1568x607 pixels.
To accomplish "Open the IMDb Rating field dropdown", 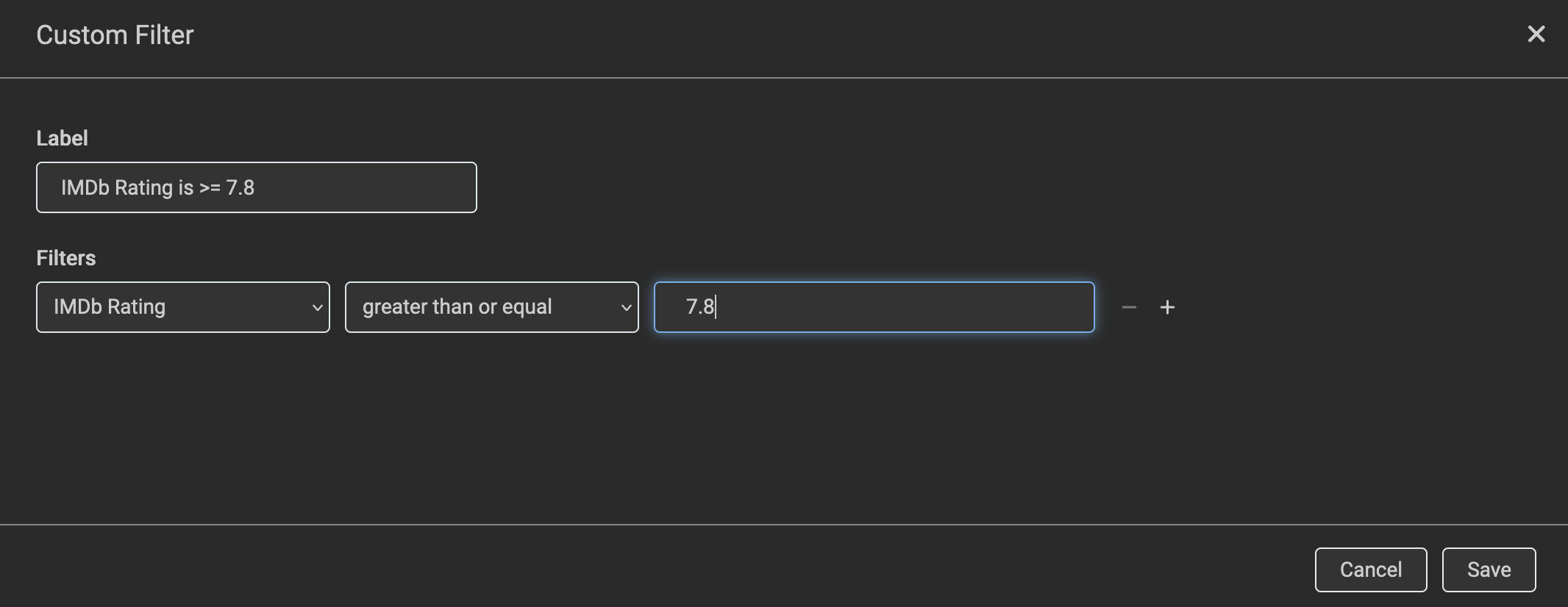I will pyautogui.click(x=182, y=306).
